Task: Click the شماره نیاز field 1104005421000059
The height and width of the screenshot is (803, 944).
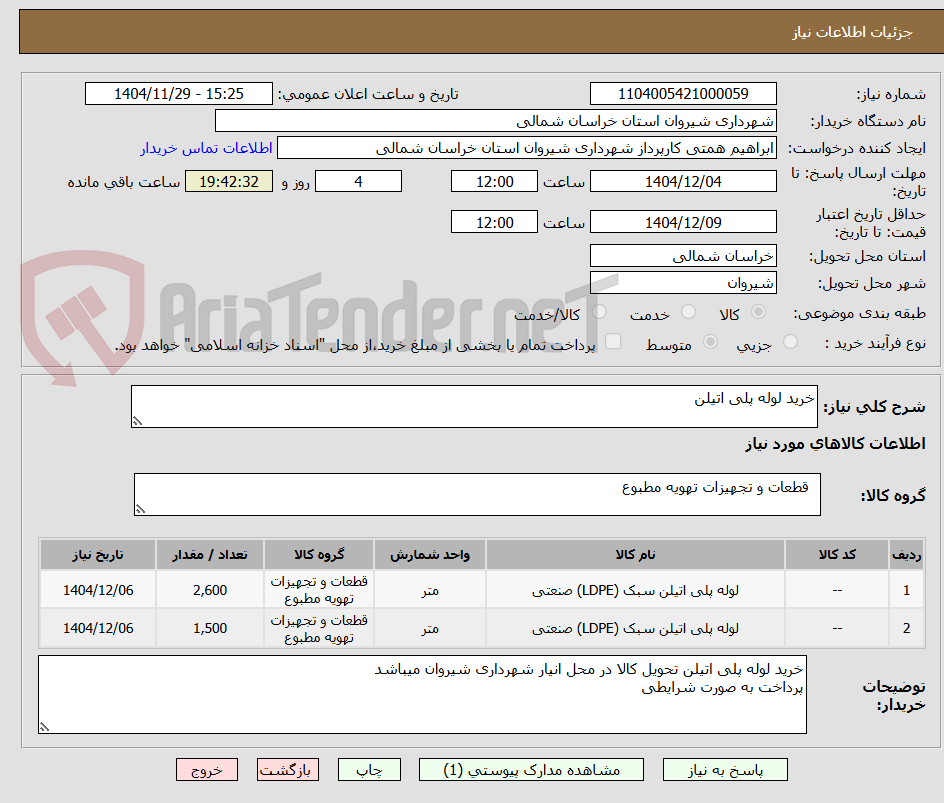Action: point(683,94)
